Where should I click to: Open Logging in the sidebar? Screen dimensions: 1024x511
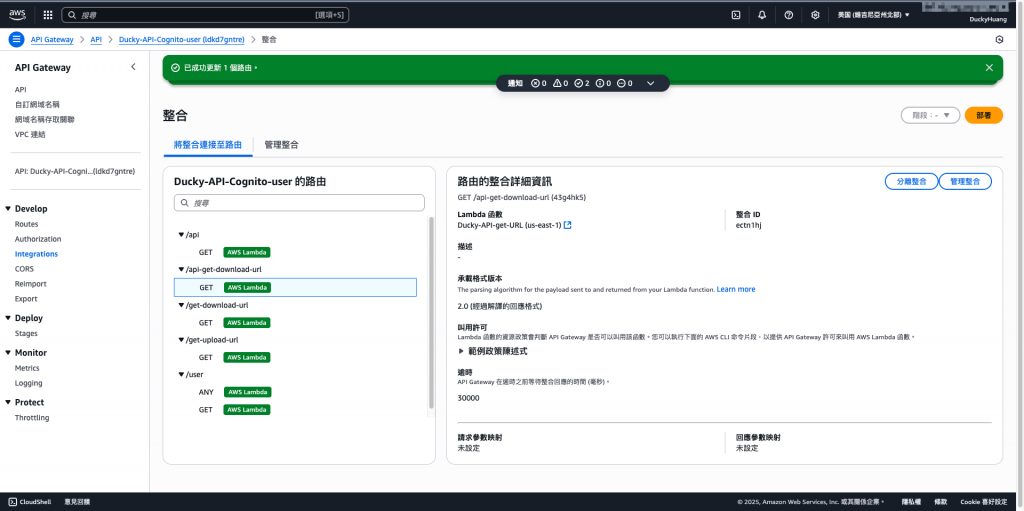(x=29, y=383)
